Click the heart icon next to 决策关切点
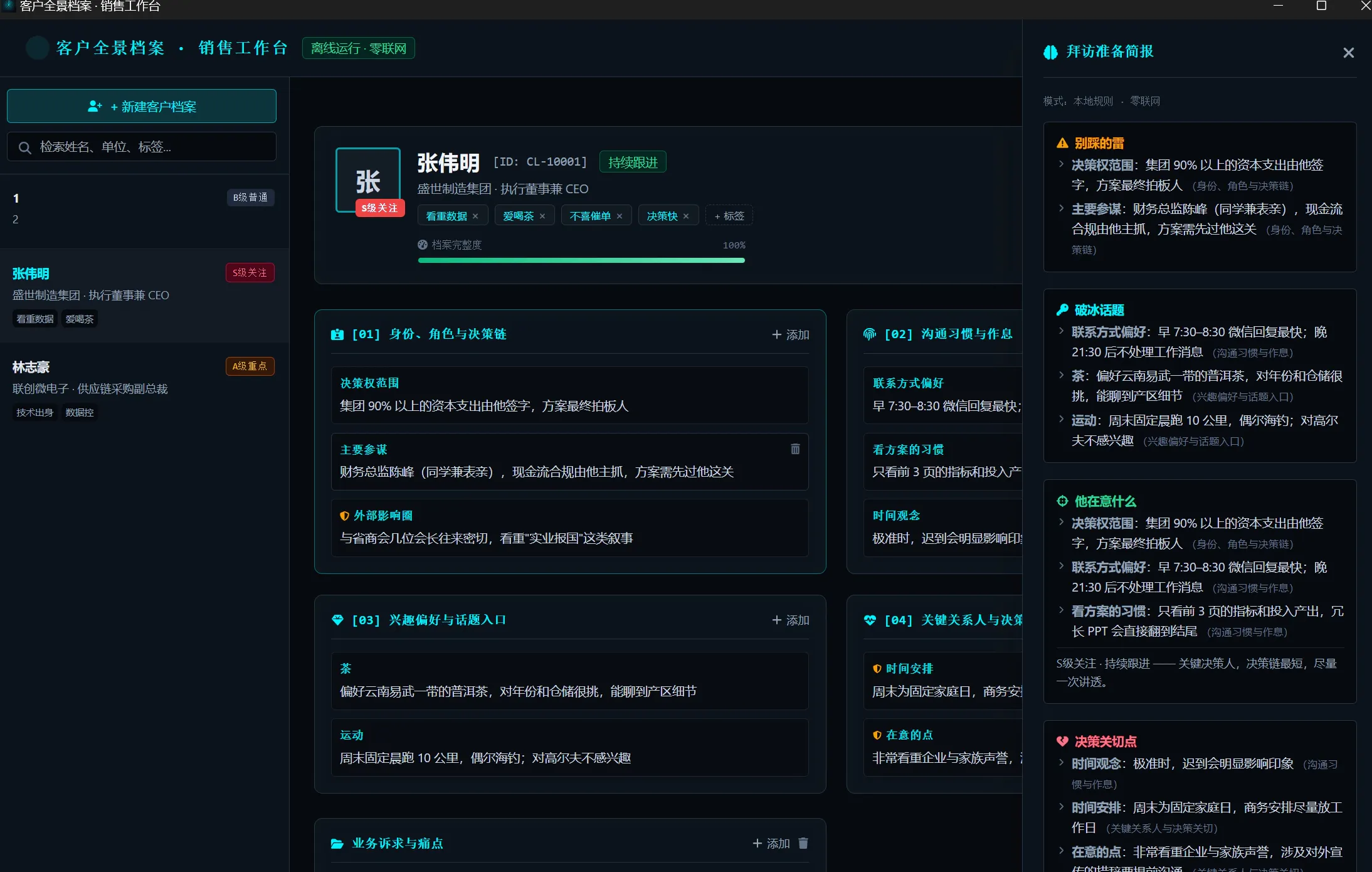The height and width of the screenshot is (872, 1372). click(1062, 742)
